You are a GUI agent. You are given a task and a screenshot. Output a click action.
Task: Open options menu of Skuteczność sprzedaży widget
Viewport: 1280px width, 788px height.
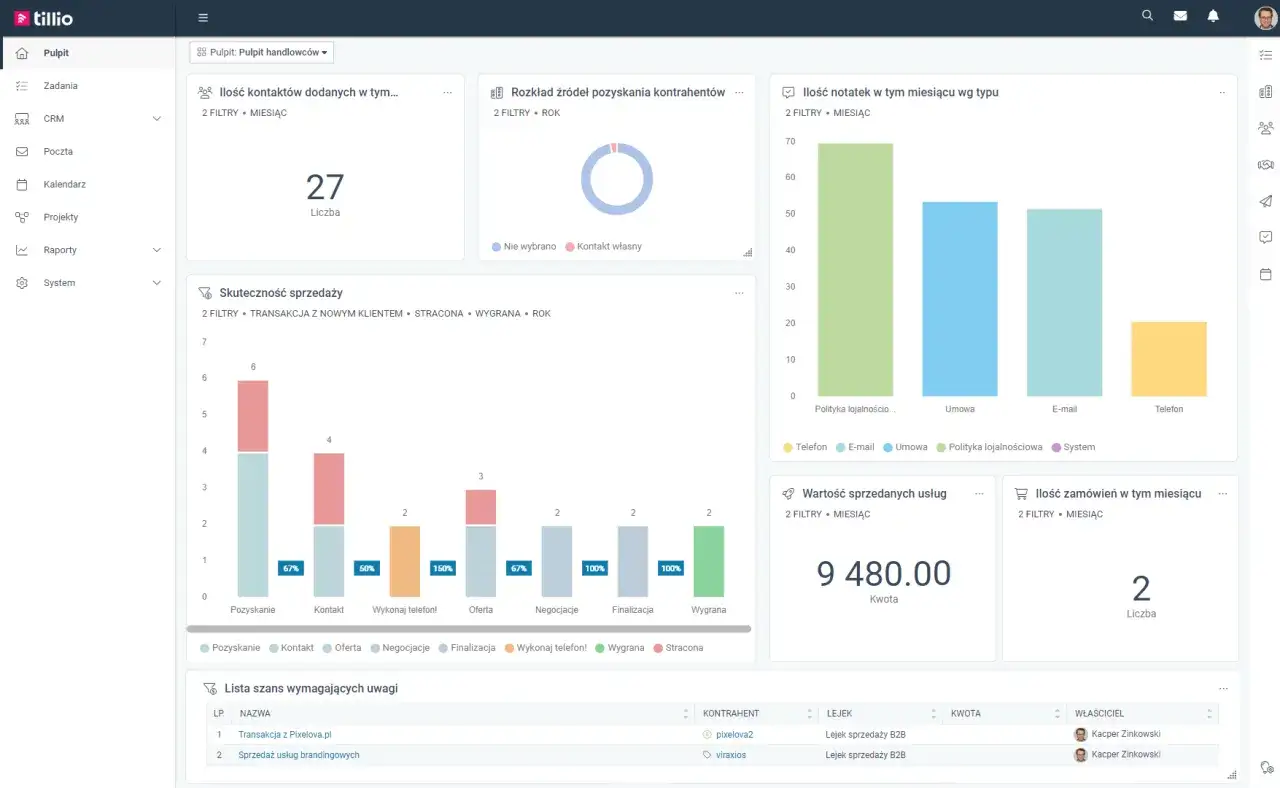[x=739, y=293]
